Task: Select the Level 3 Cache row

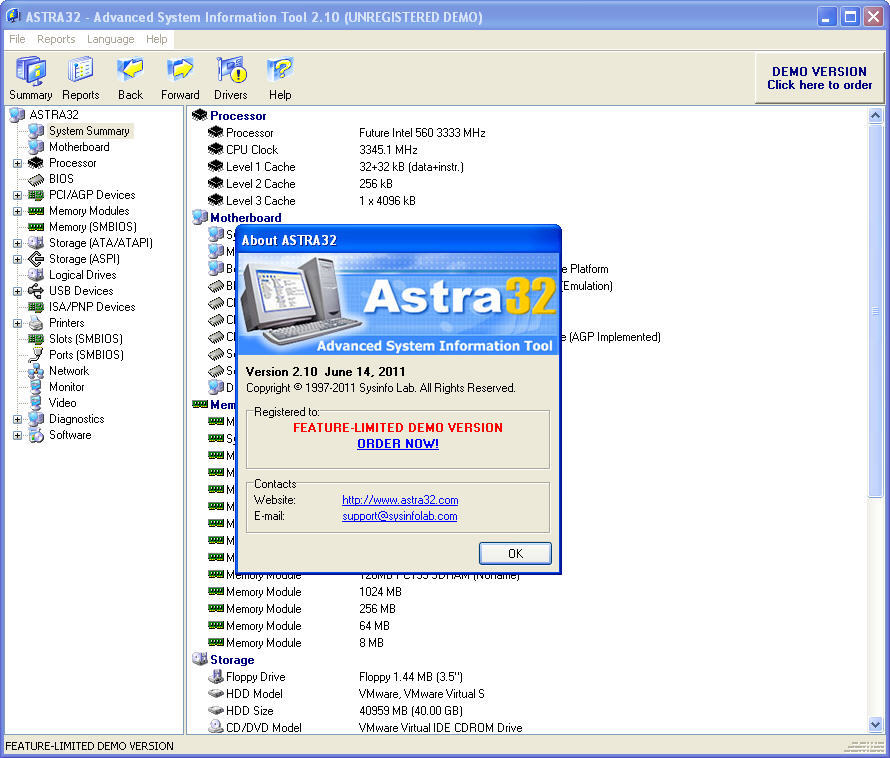Action: [311, 201]
